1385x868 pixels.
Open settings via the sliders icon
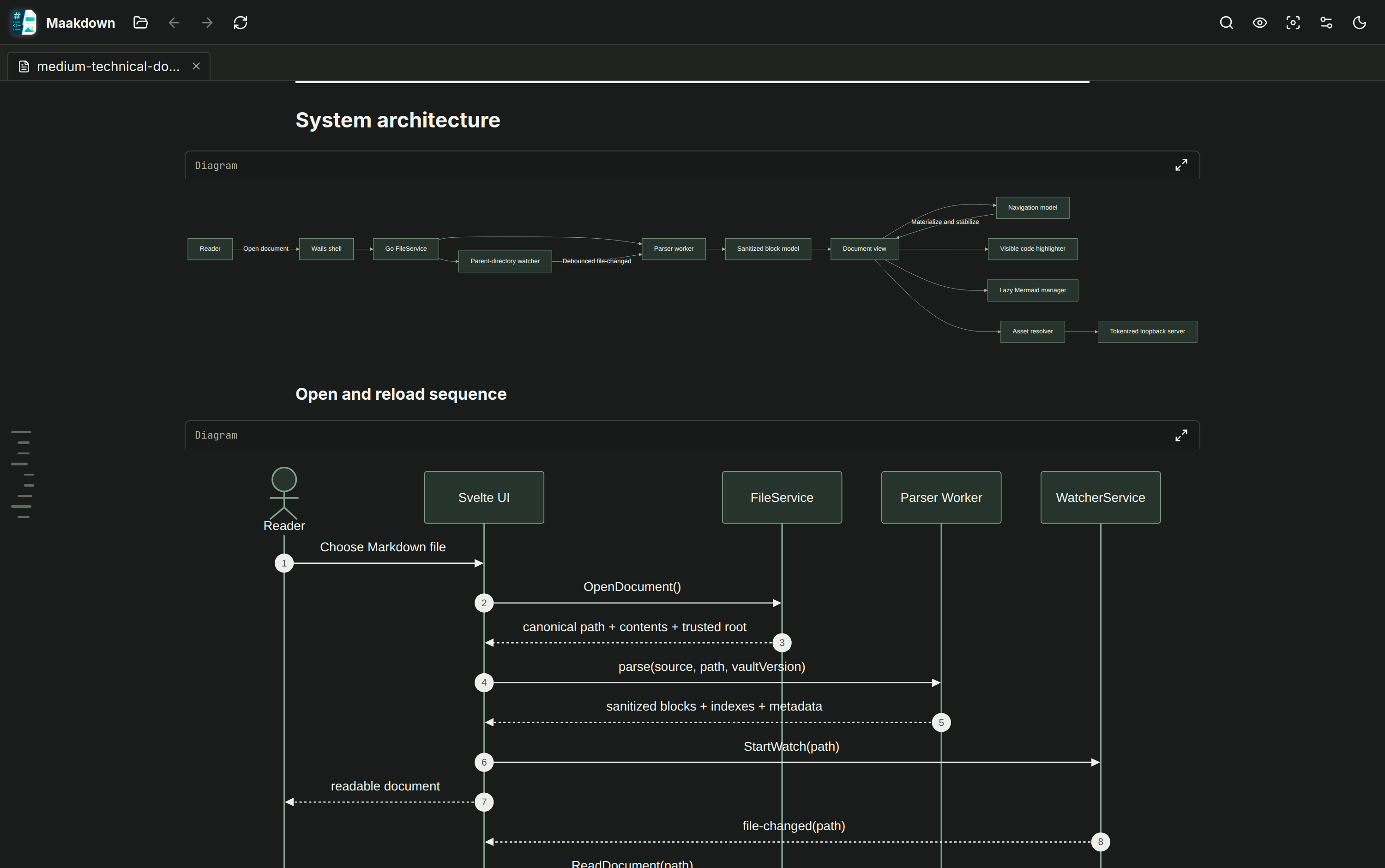(1326, 22)
